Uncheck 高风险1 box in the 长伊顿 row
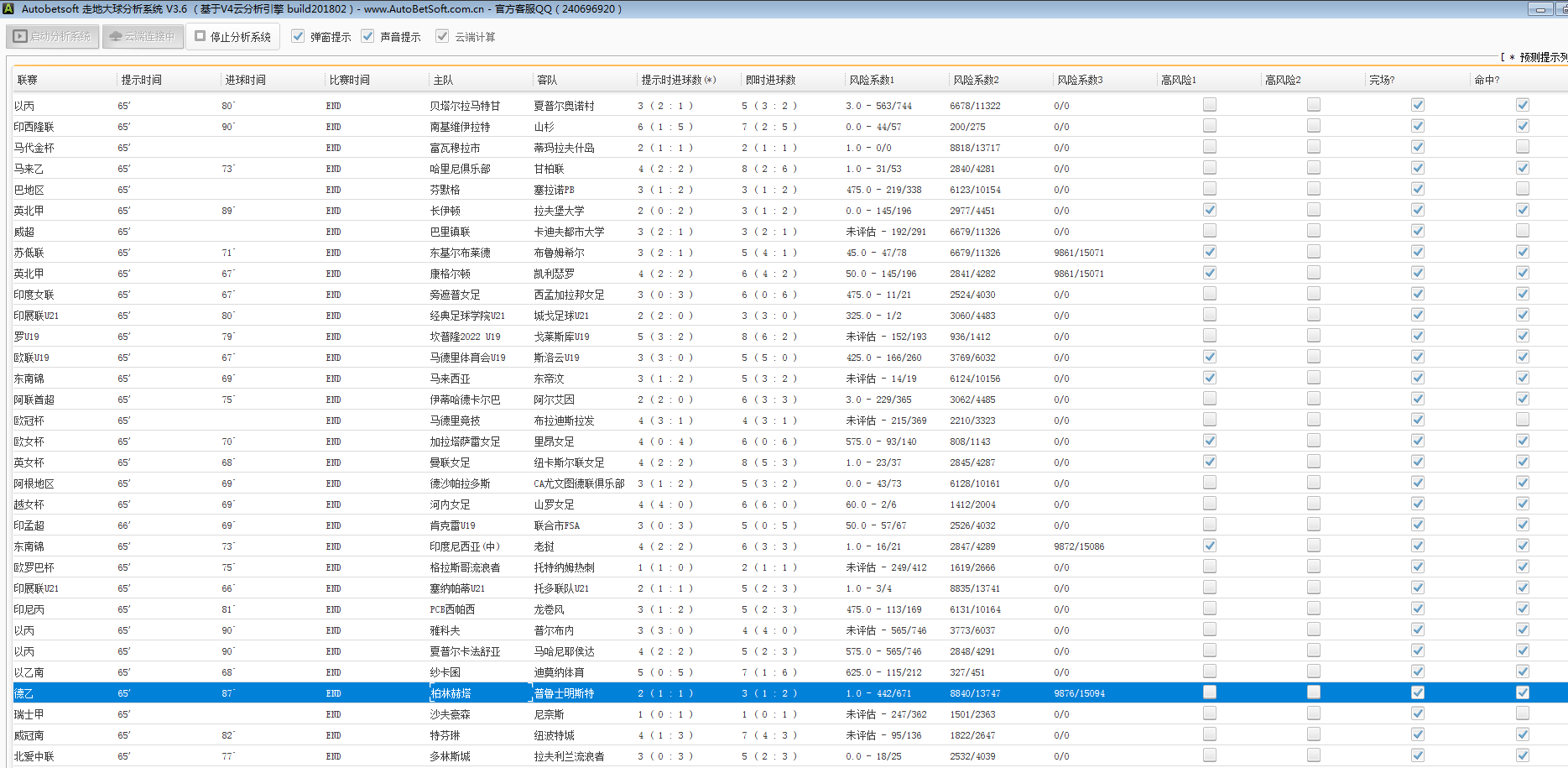Image resolution: width=1568 pixels, height=768 pixels. (1209, 210)
